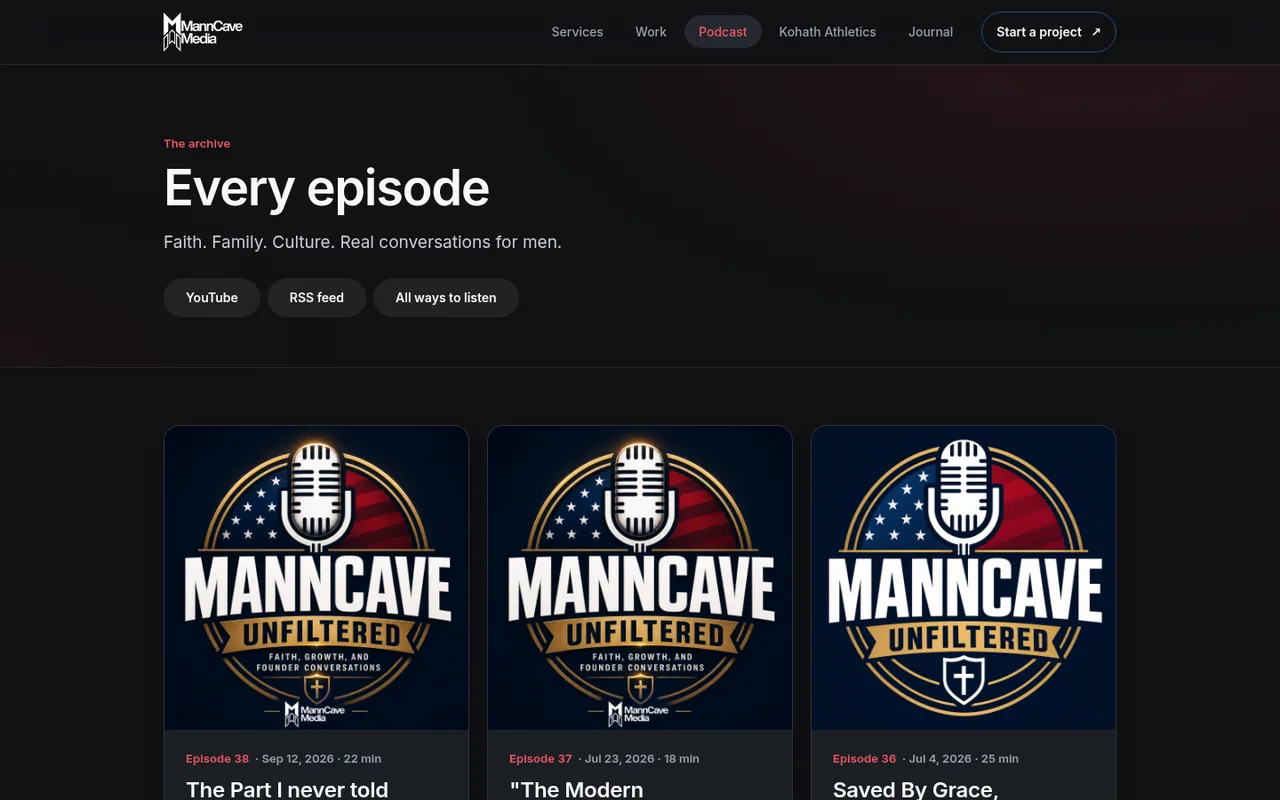Open Kohath Athletics in the navigation
1280x800 pixels.
click(827, 32)
